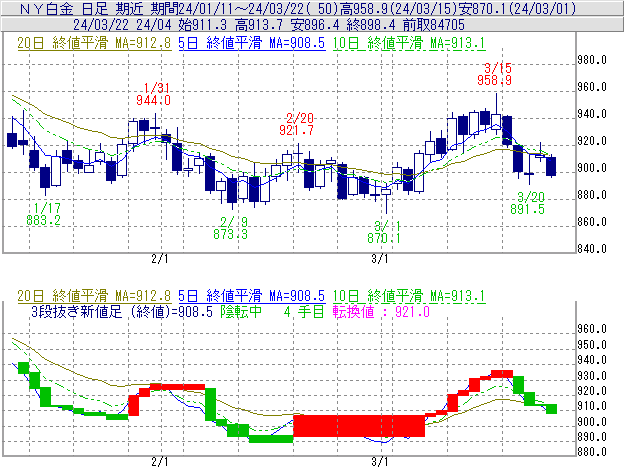Image resolution: width=624 pixels, height=475 pixels.
Task: Click the 安870.1(24/03/01) header value
Action: (x=517, y=8)
